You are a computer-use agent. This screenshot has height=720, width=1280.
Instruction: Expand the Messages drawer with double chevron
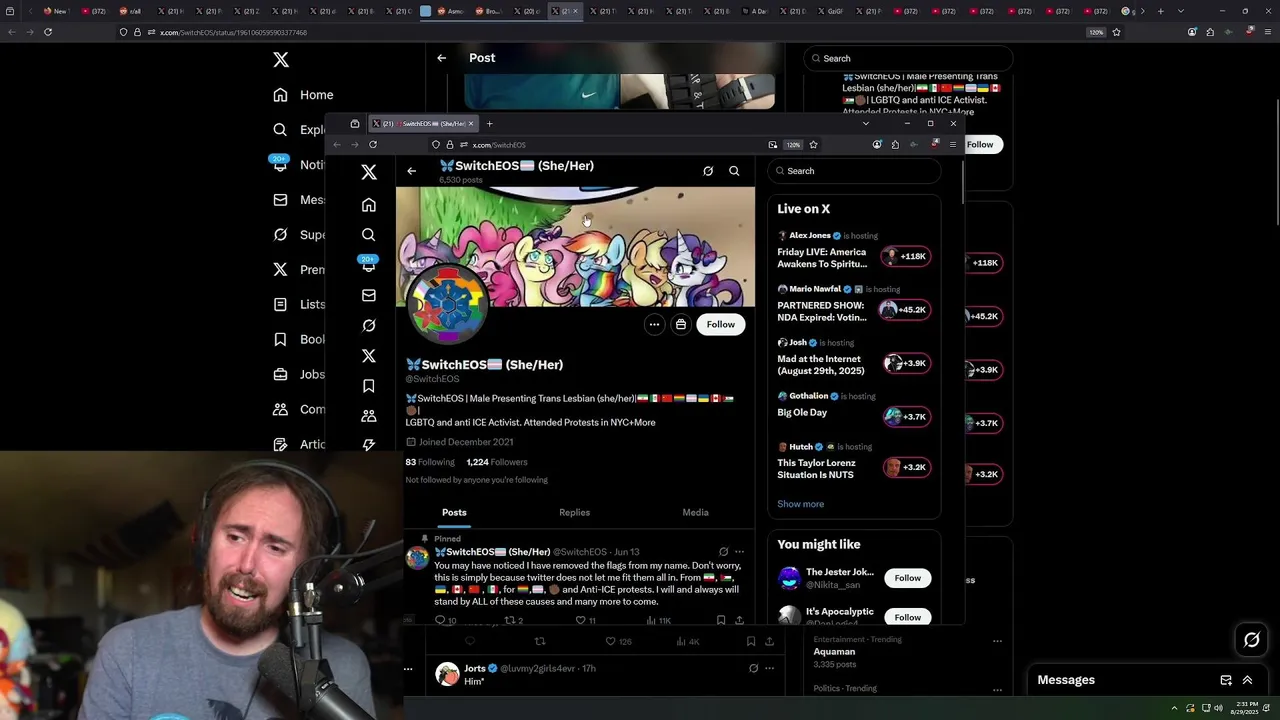click(x=1247, y=680)
